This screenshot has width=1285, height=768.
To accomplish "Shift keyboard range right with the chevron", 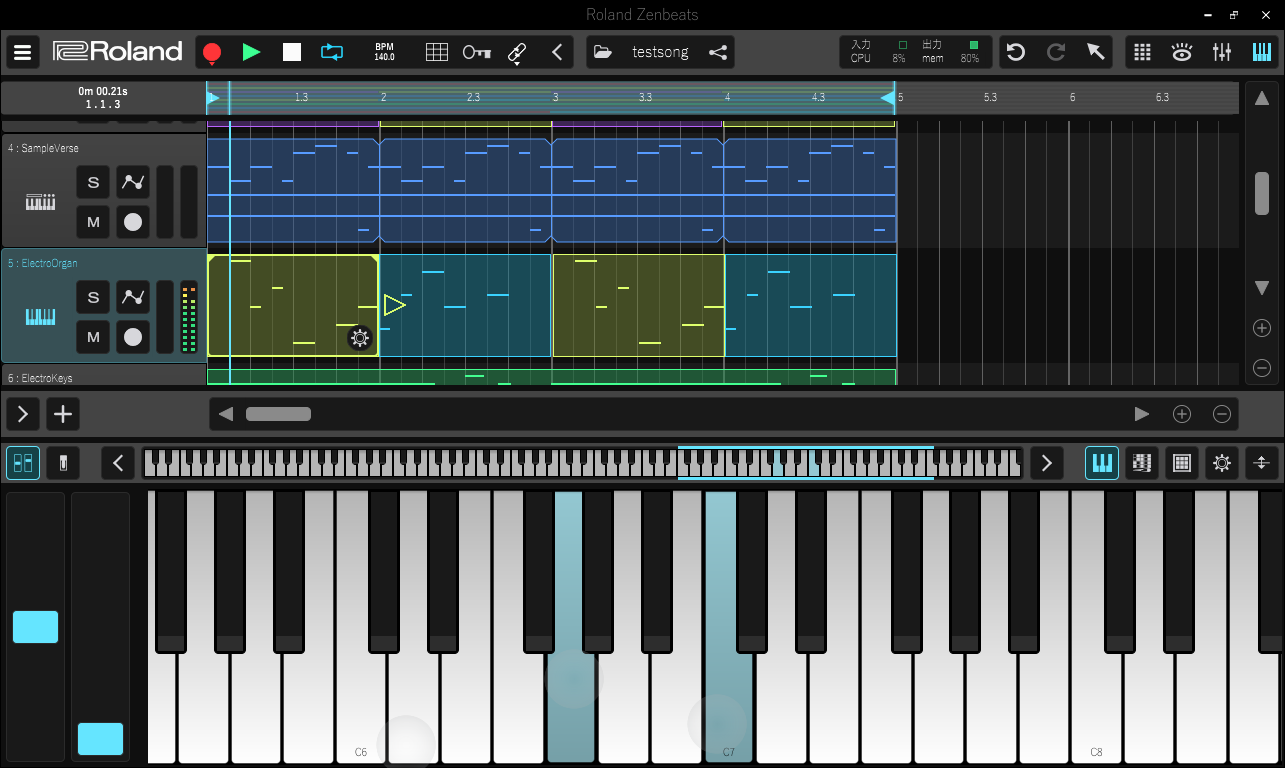I will [1047, 463].
